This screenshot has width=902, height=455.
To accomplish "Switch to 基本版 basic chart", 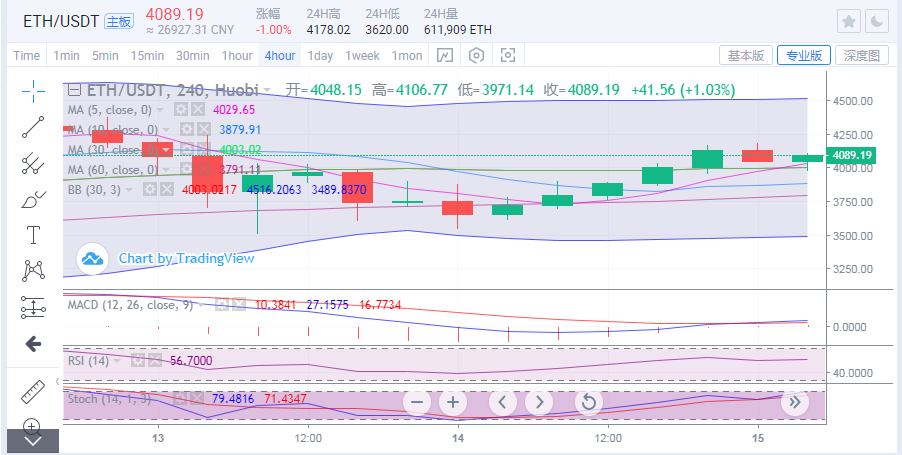I will [746, 55].
